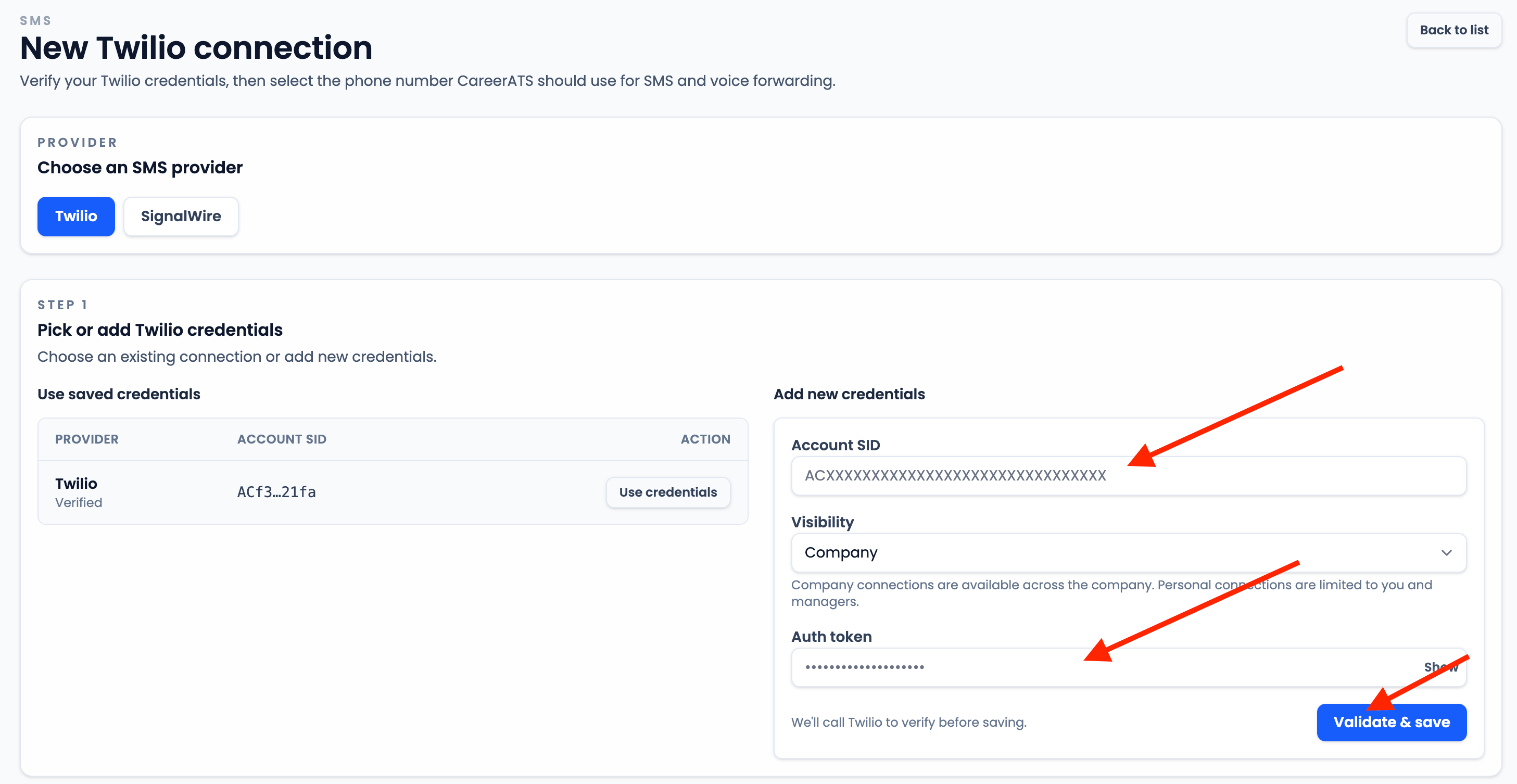Focus the Auth token password field
The image size is (1517, 784).
pos(1128,667)
